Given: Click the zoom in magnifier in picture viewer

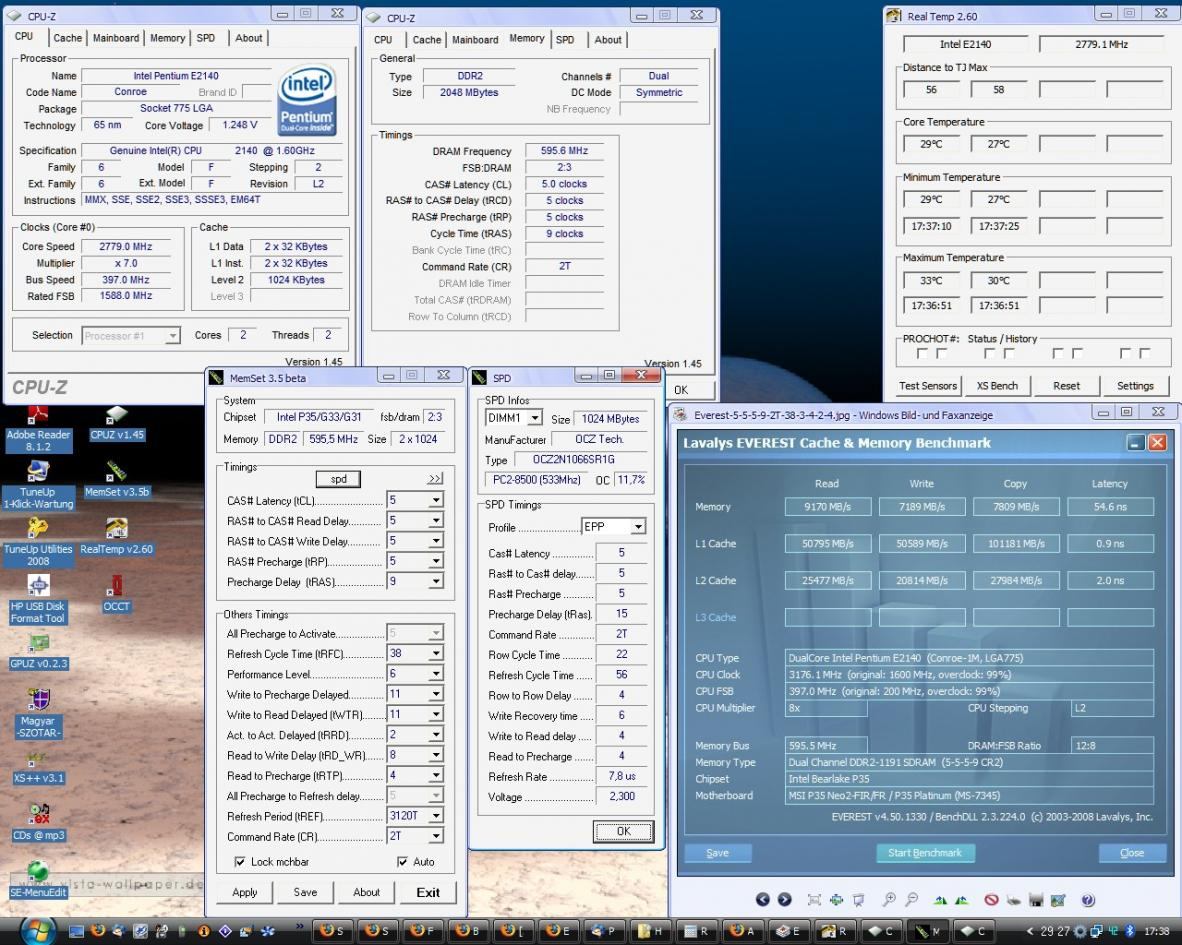Looking at the screenshot, I should pyautogui.click(x=890, y=899).
